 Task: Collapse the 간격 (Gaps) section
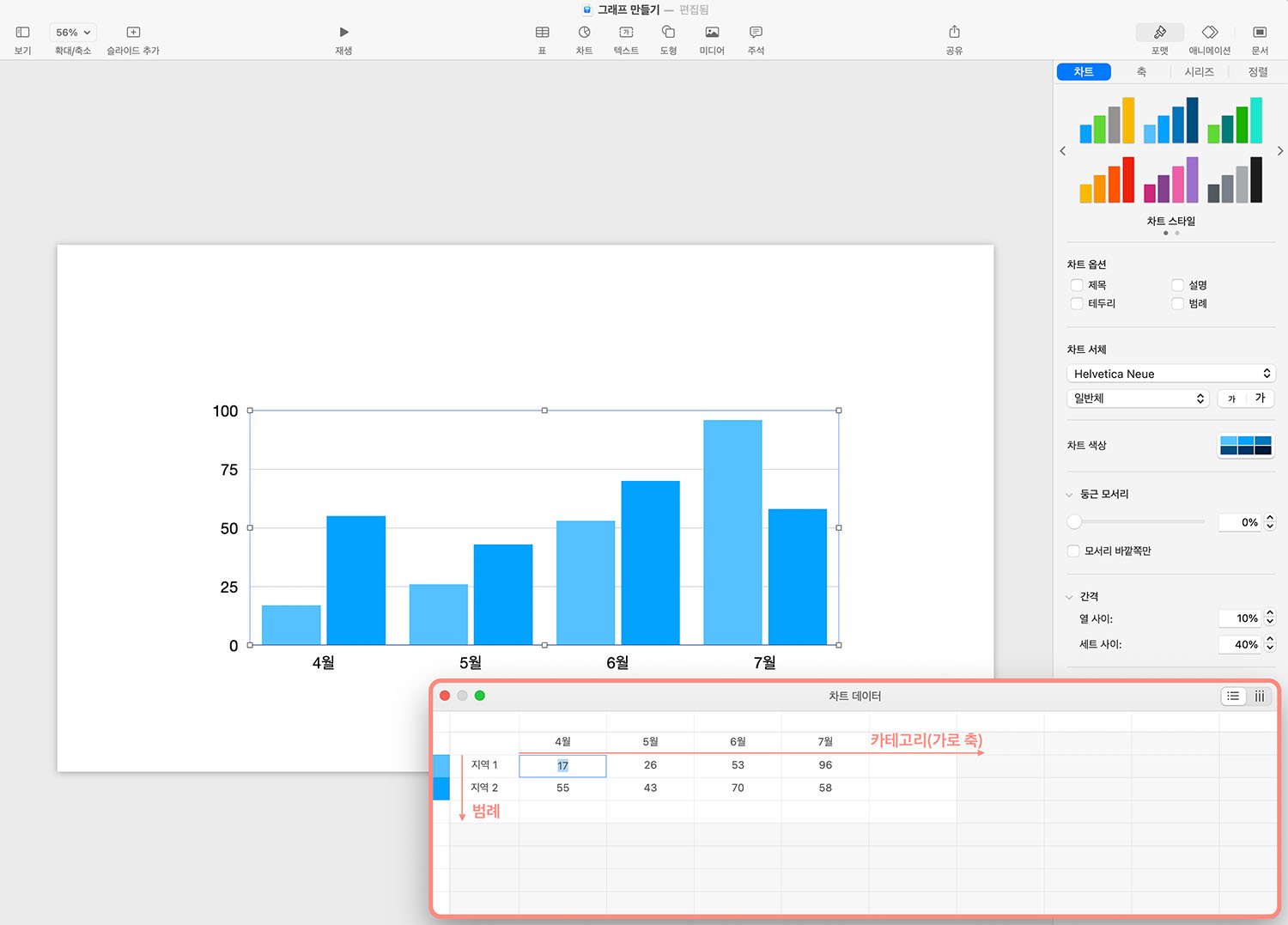(1069, 597)
